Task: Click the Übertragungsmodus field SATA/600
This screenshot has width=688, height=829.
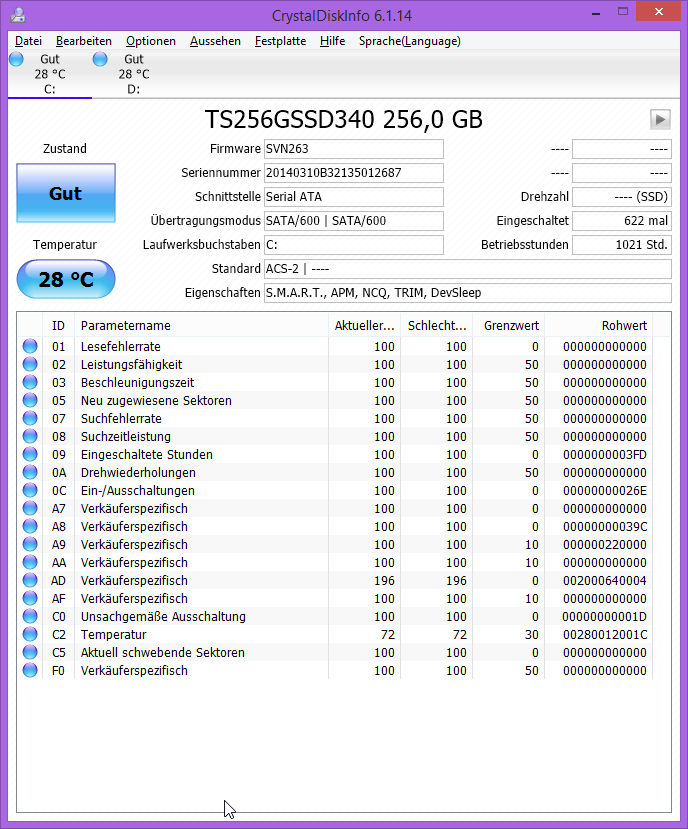Action: [x=353, y=221]
